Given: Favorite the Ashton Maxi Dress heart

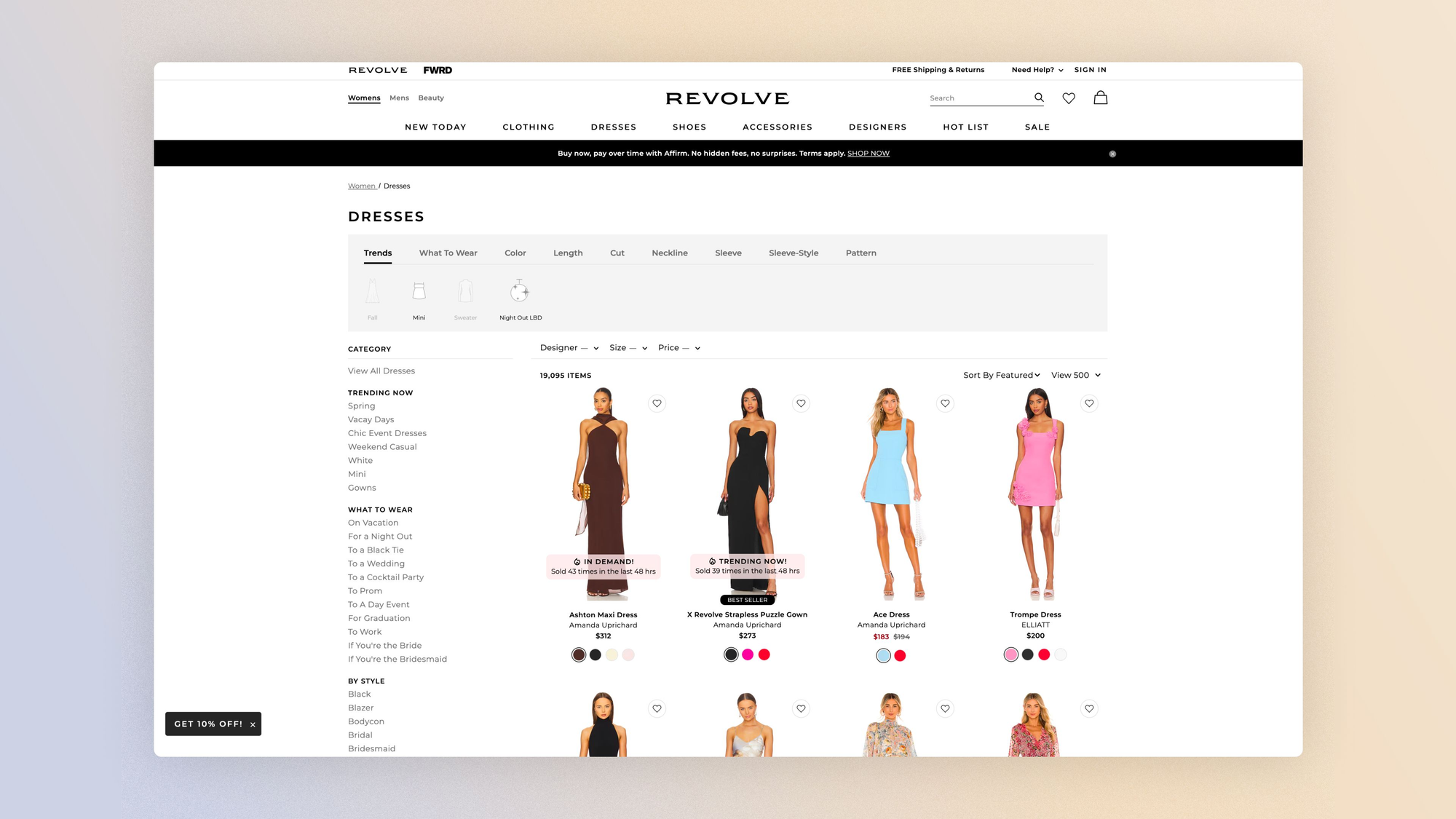Looking at the screenshot, I should tap(657, 403).
